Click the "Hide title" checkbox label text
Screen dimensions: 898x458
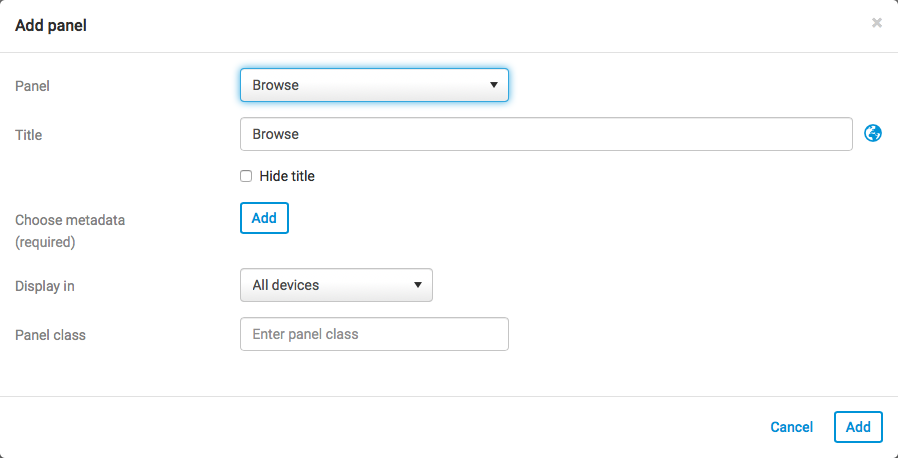(287, 176)
